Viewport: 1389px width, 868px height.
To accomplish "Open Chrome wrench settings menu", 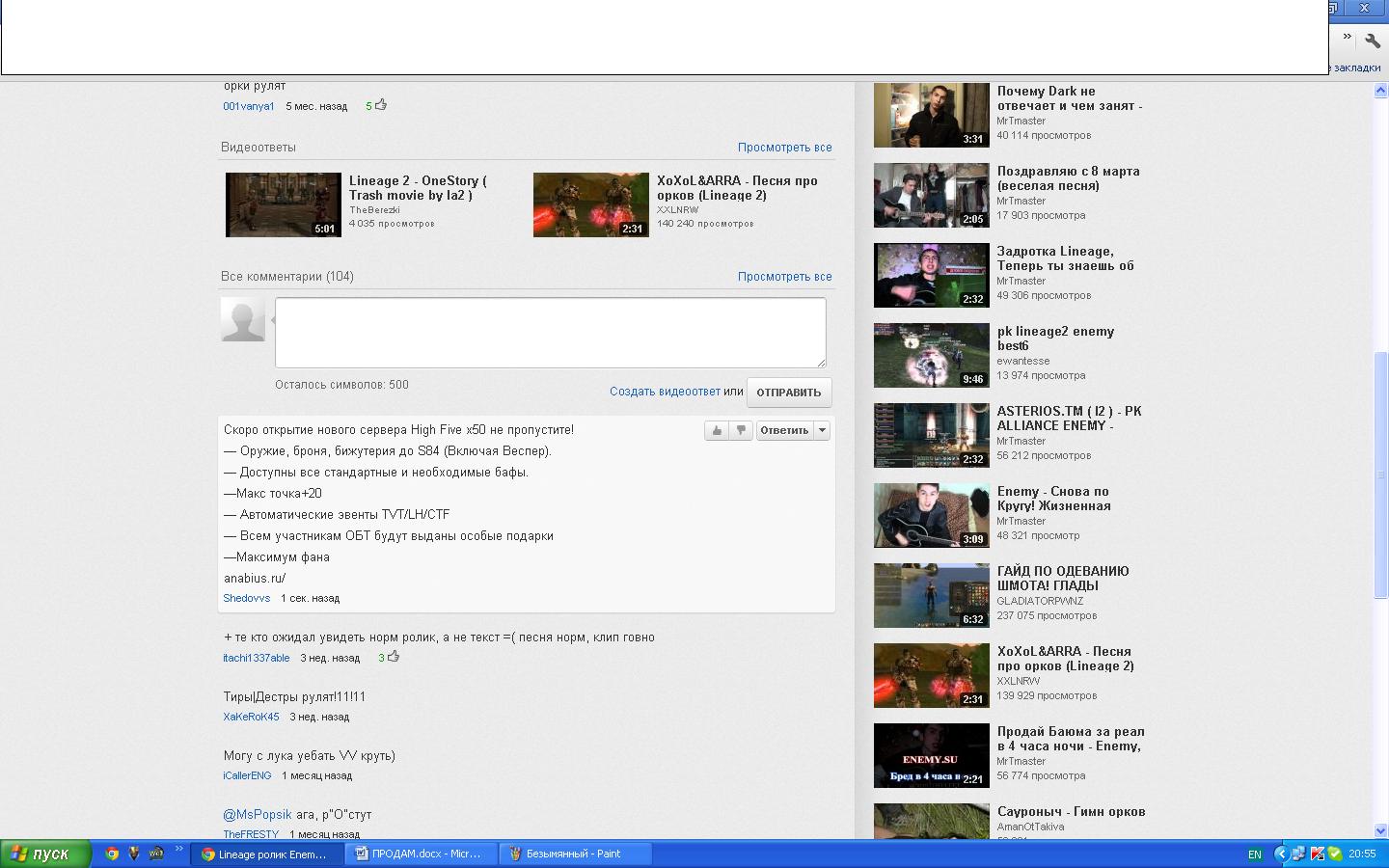I will point(1373,41).
